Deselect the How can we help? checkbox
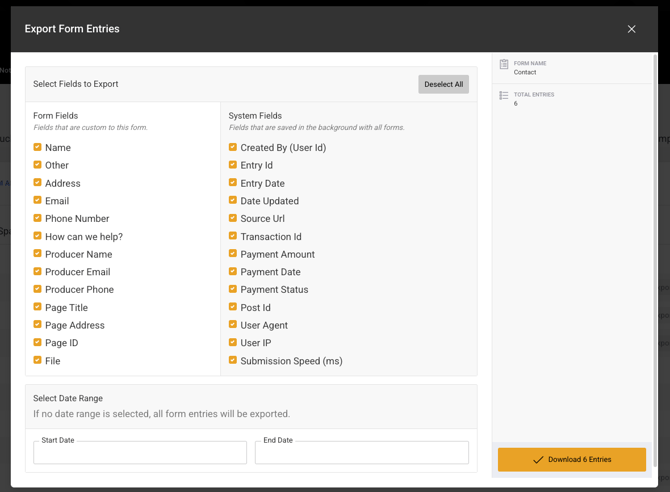 pyautogui.click(x=37, y=236)
